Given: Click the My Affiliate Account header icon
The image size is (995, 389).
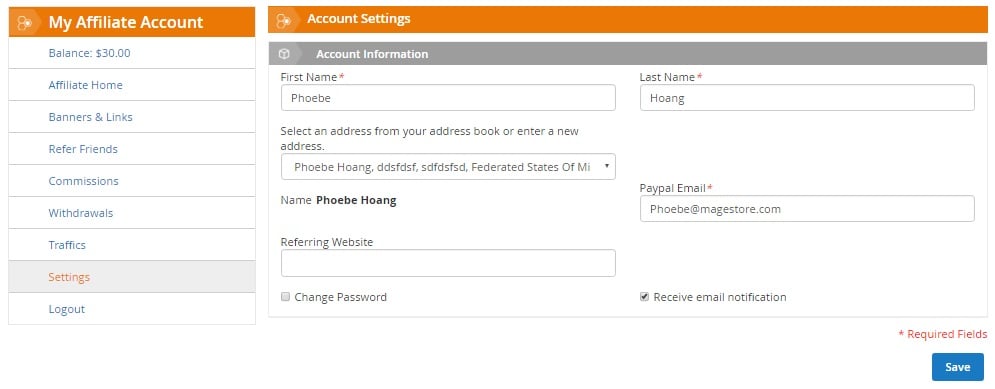Looking at the screenshot, I should point(24,23).
